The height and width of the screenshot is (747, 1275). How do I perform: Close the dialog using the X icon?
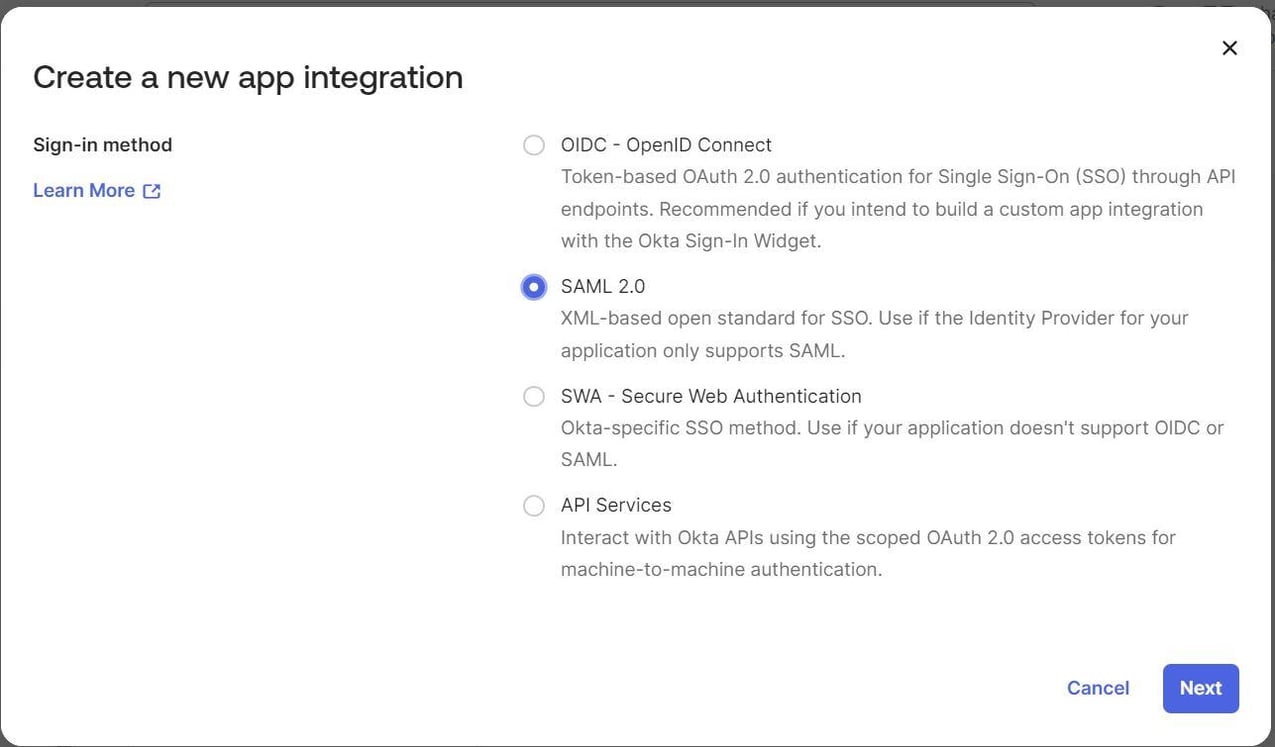pos(1229,47)
